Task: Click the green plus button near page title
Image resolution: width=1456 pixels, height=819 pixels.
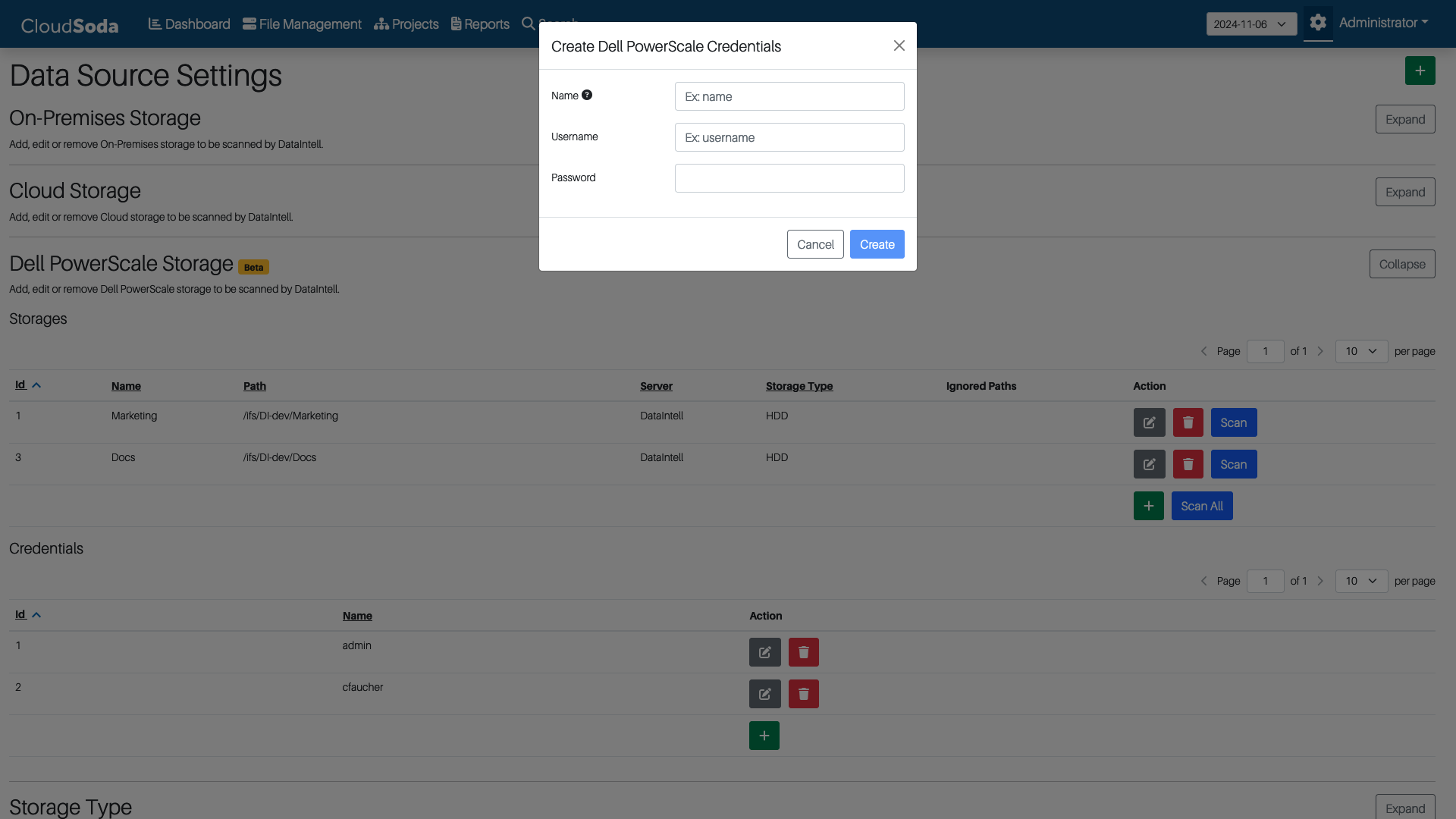Action: [1420, 71]
